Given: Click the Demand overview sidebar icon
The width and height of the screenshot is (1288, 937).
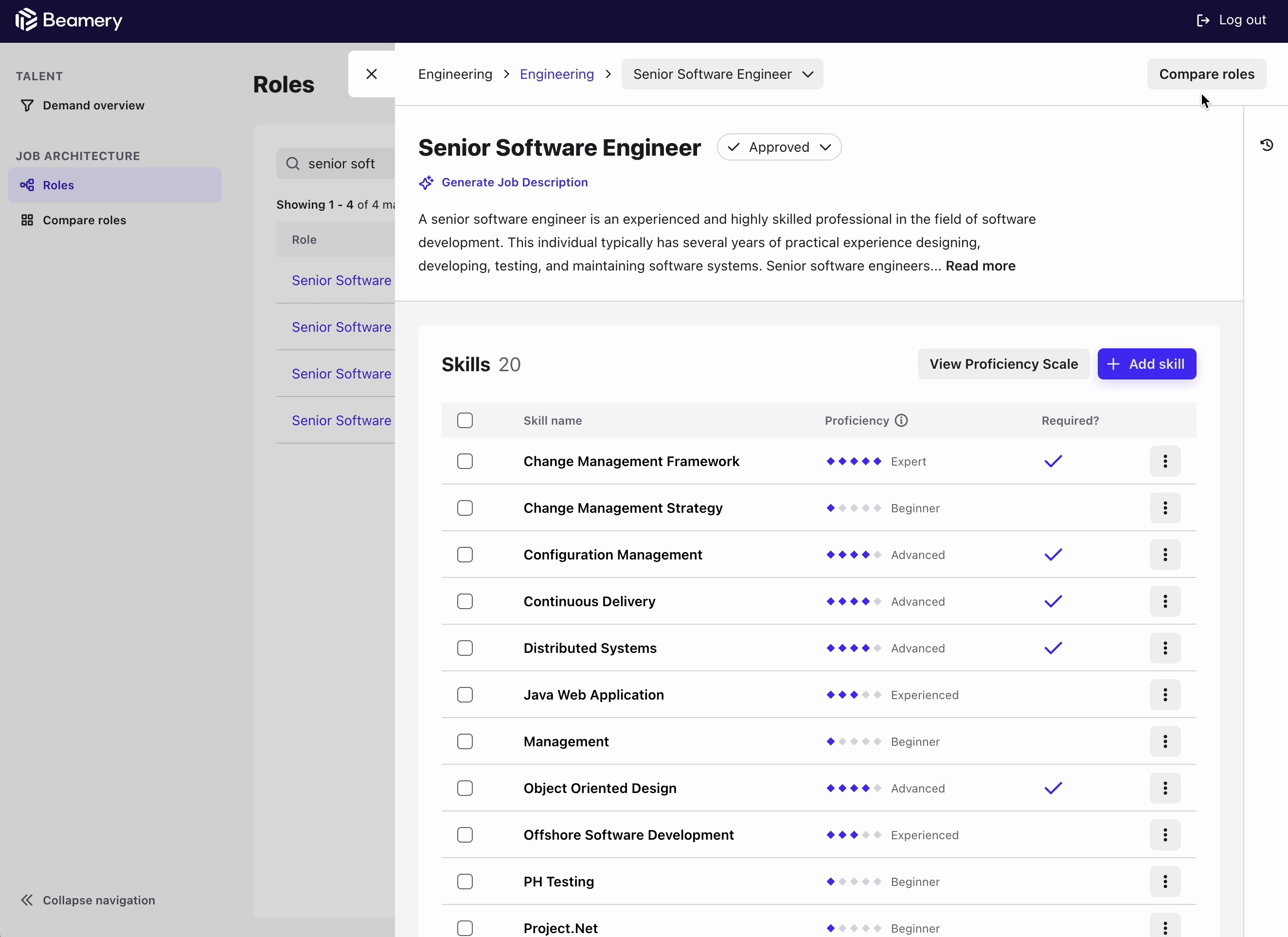Looking at the screenshot, I should click(27, 105).
